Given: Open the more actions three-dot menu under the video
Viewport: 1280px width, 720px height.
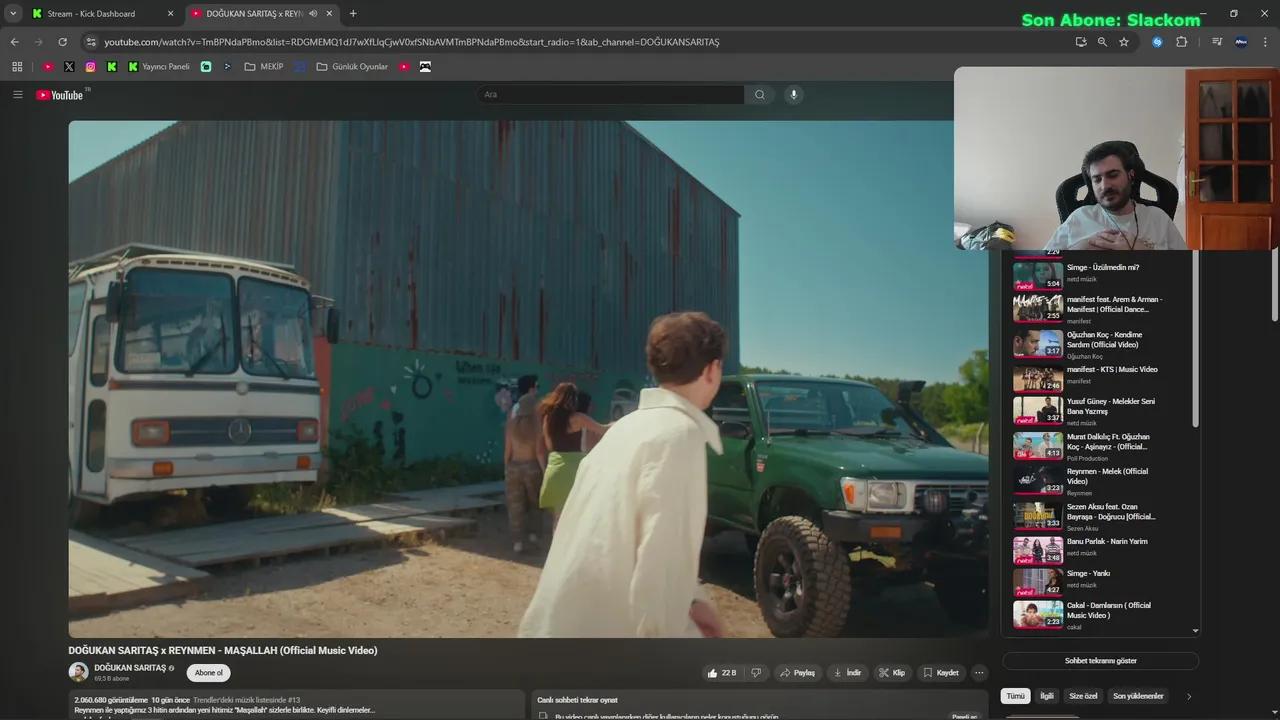Looking at the screenshot, I should click(979, 673).
